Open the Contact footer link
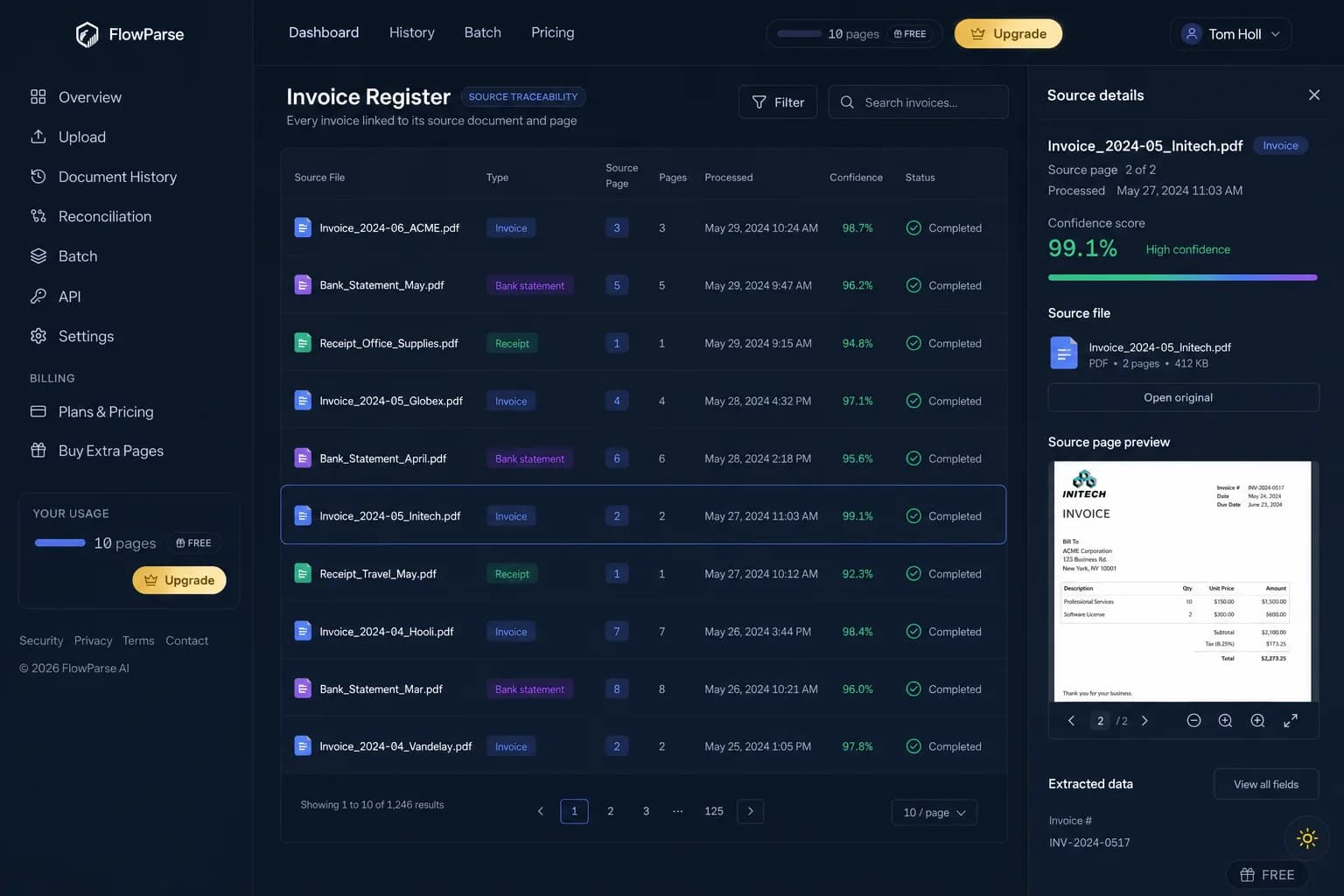Screen dimensions: 1344x896 (187, 640)
